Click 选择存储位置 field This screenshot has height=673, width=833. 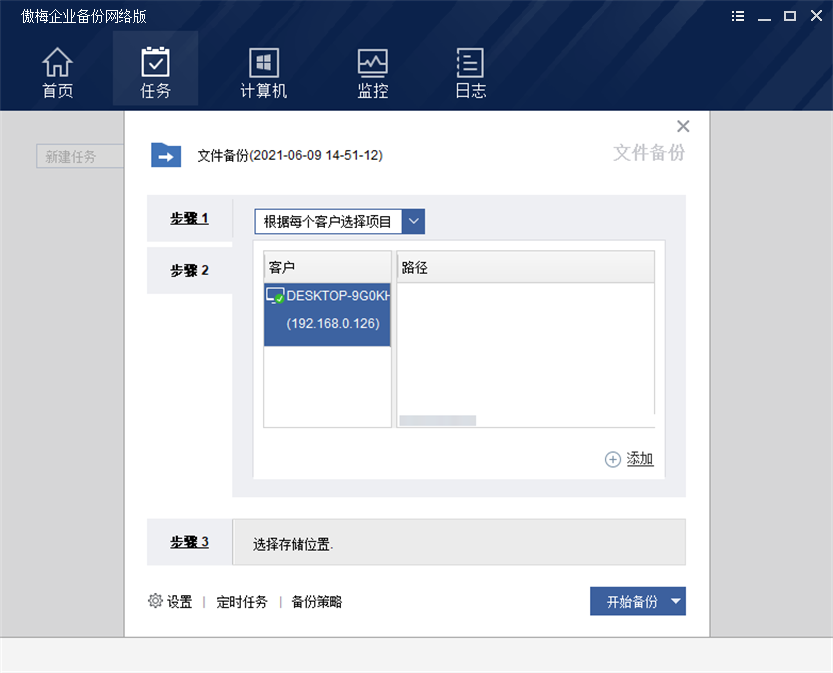point(459,542)
